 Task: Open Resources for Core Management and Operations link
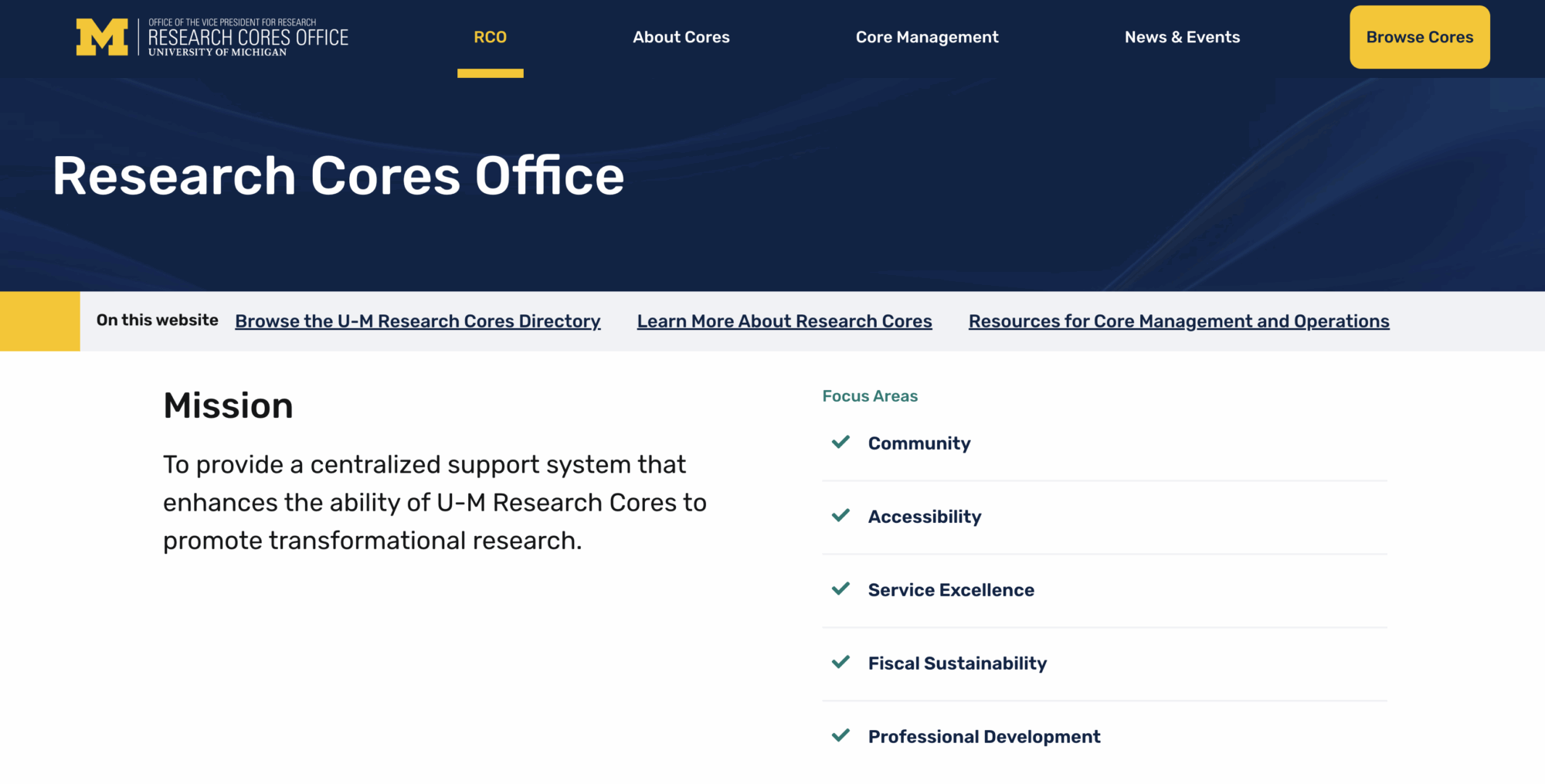1179,321
